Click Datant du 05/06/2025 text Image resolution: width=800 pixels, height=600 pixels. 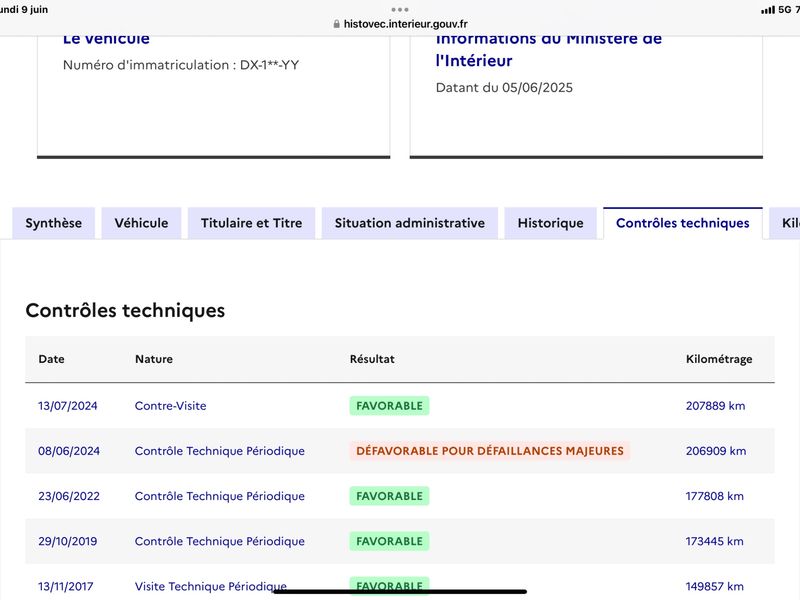pyautogui.click(x=504, y=87)
